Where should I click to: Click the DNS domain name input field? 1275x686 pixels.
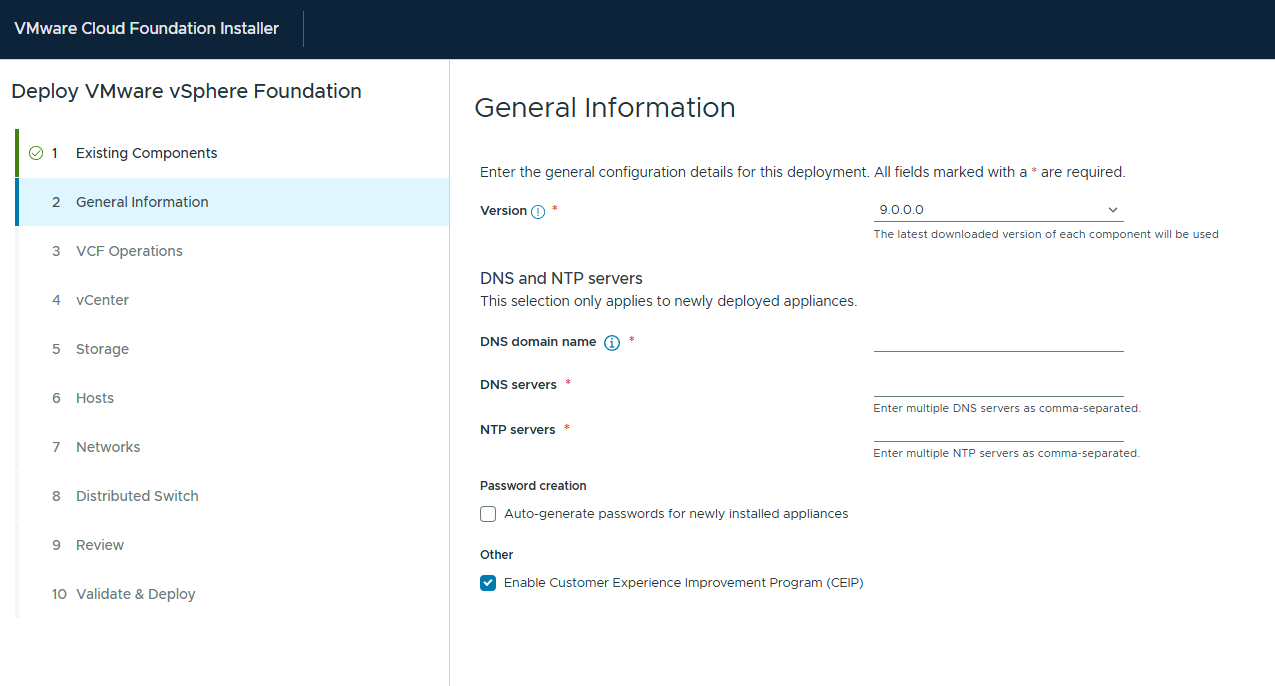coord(998,341)
